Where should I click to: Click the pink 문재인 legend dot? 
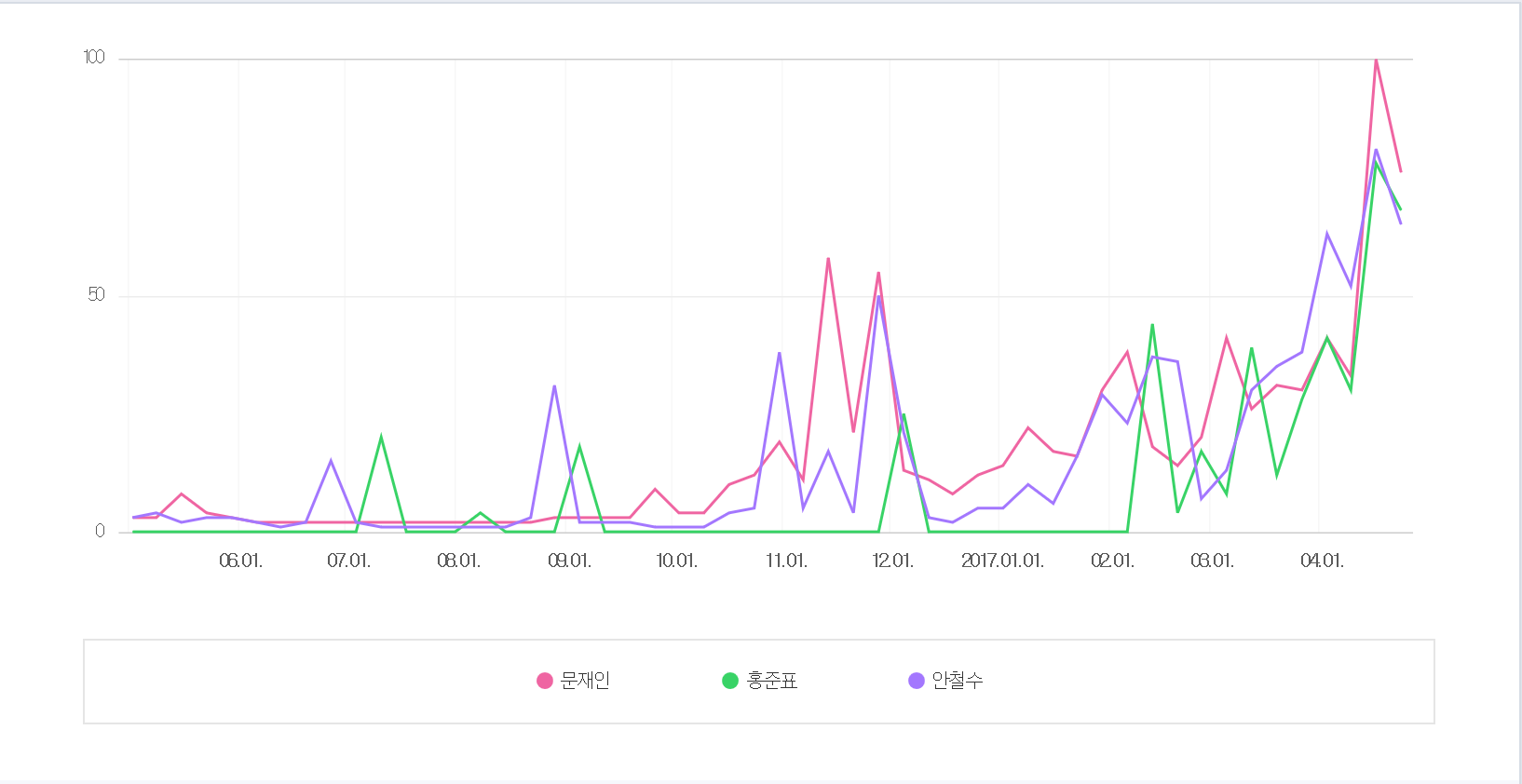(x=545, y=681)
